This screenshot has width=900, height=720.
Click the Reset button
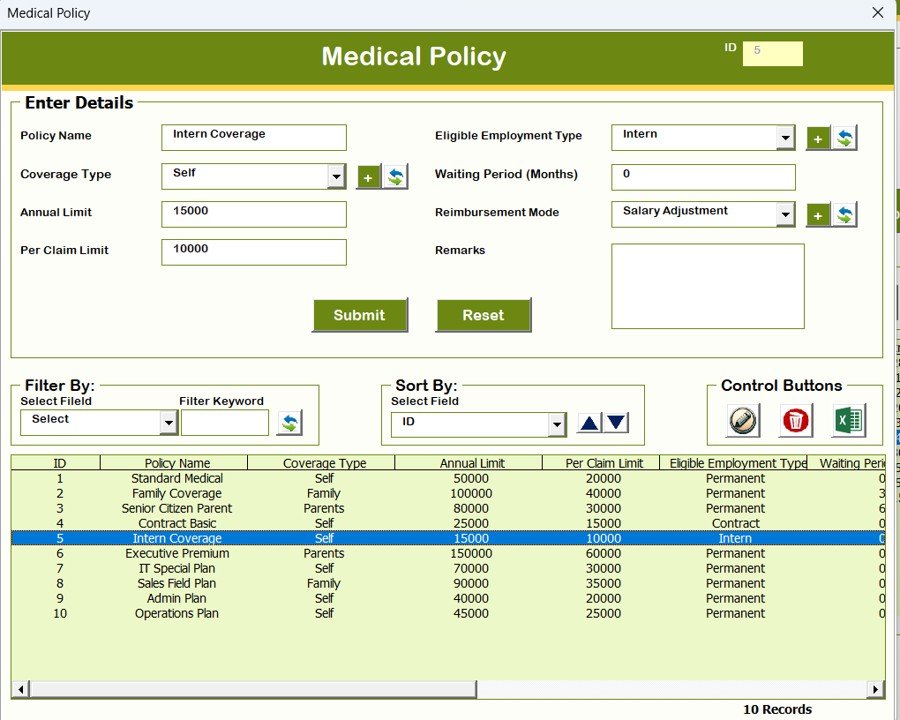point(483,314)
